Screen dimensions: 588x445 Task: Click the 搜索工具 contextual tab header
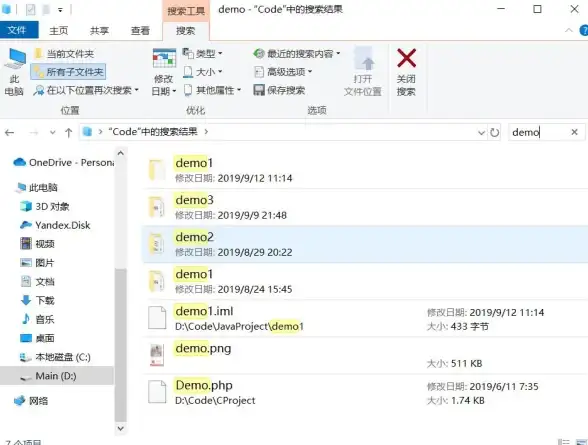point(186,11)
